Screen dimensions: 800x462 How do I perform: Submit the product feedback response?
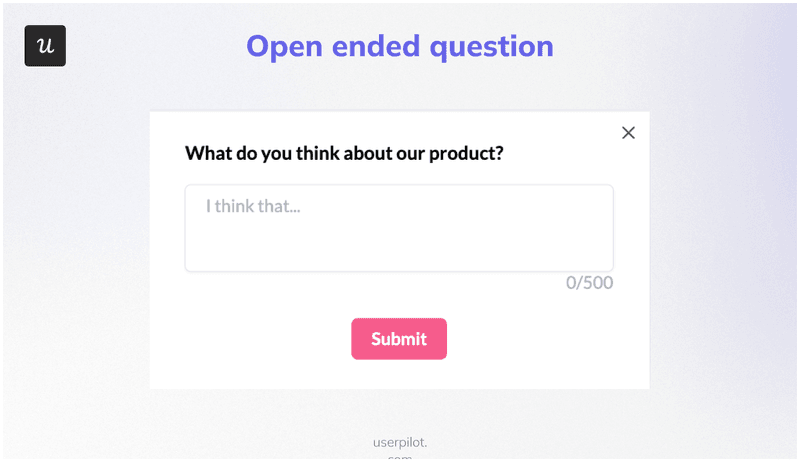click(398, 339)
